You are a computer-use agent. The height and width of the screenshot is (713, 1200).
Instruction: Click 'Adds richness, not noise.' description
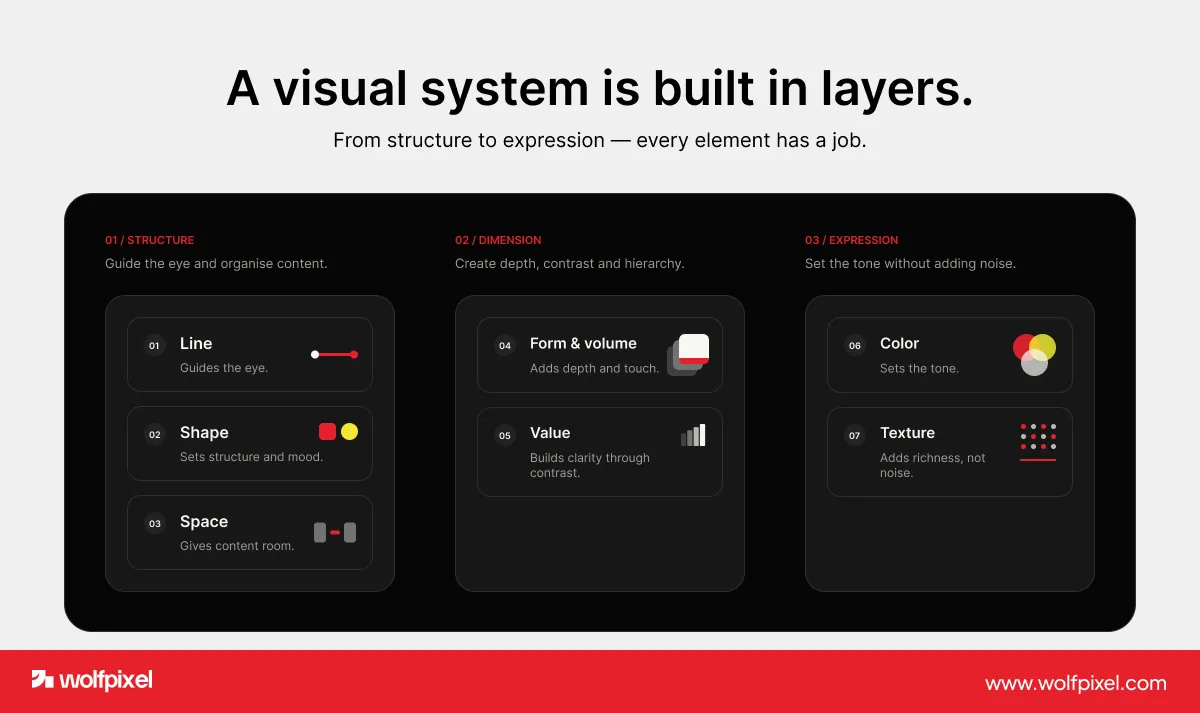(x=933, y=465)
